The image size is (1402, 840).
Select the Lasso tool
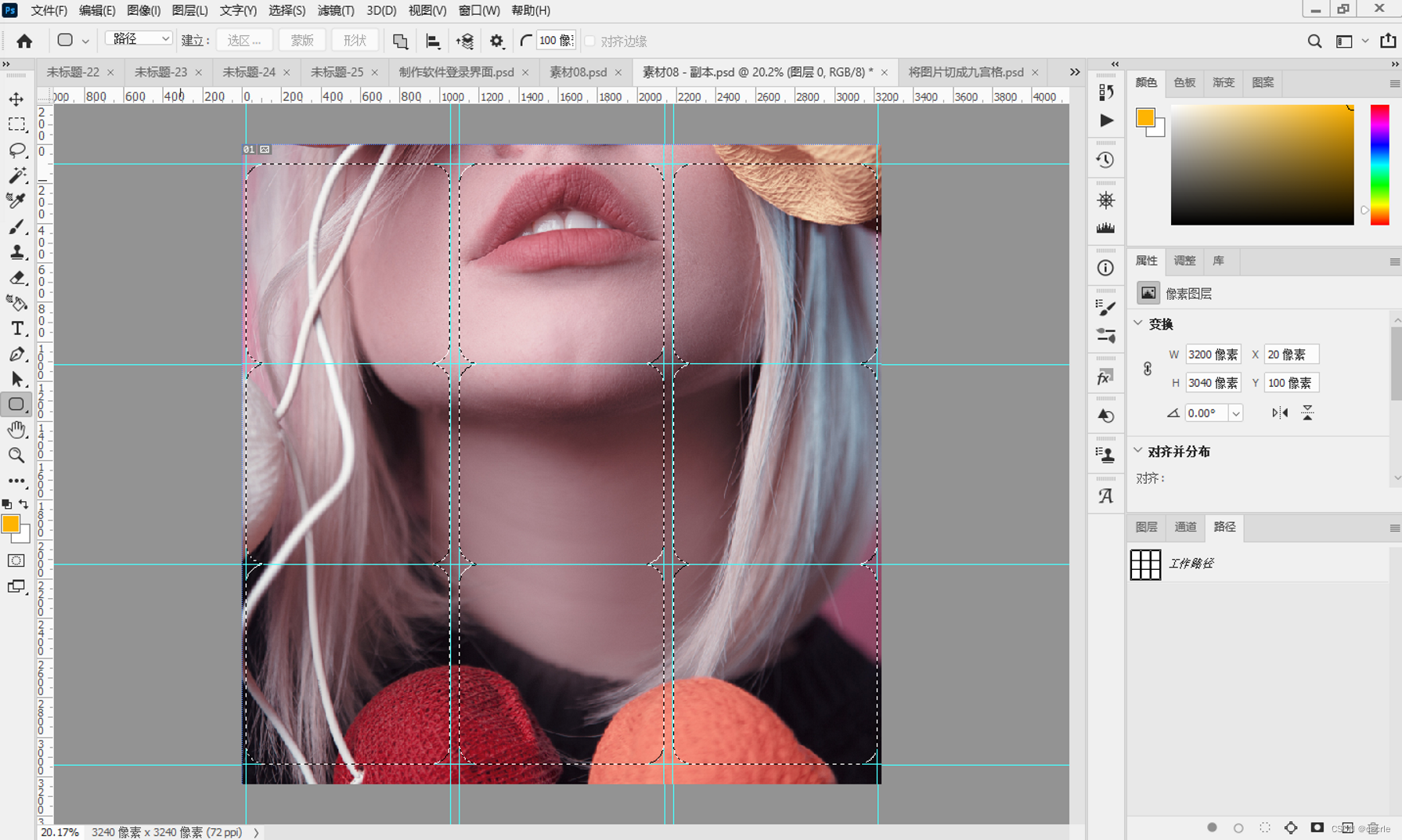[x=16, y=150]
